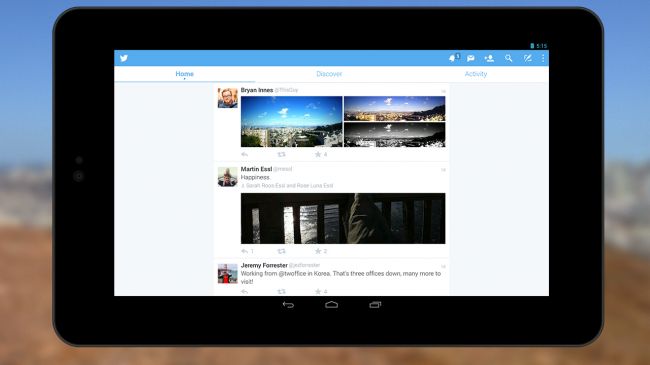Screen dimensions: 650x365
Task: Open direct messages envelope icon
Action: pyautogui.click(x=471, y=58)
